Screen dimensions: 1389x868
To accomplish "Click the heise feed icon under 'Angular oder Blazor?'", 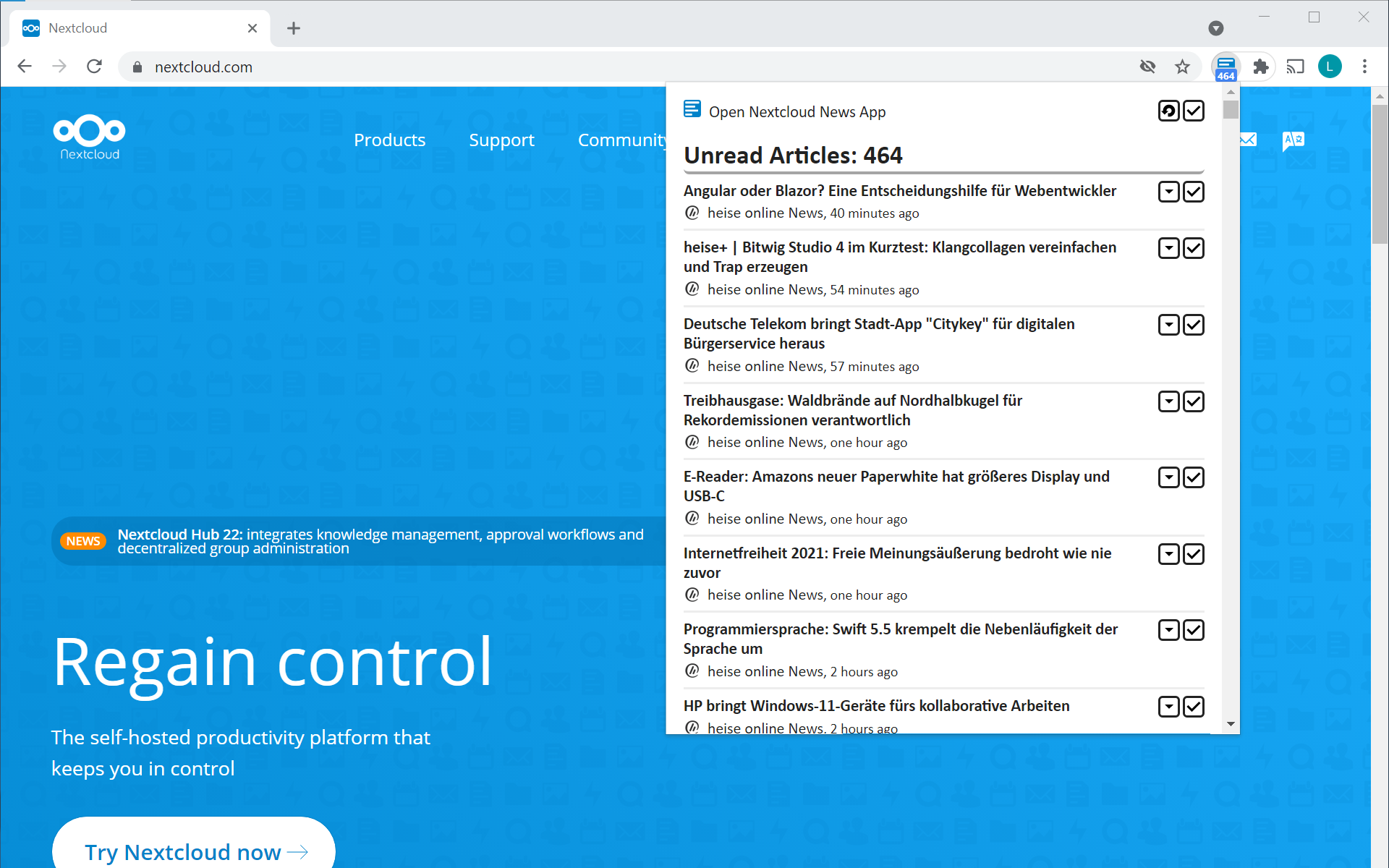I will click(692, 213).
